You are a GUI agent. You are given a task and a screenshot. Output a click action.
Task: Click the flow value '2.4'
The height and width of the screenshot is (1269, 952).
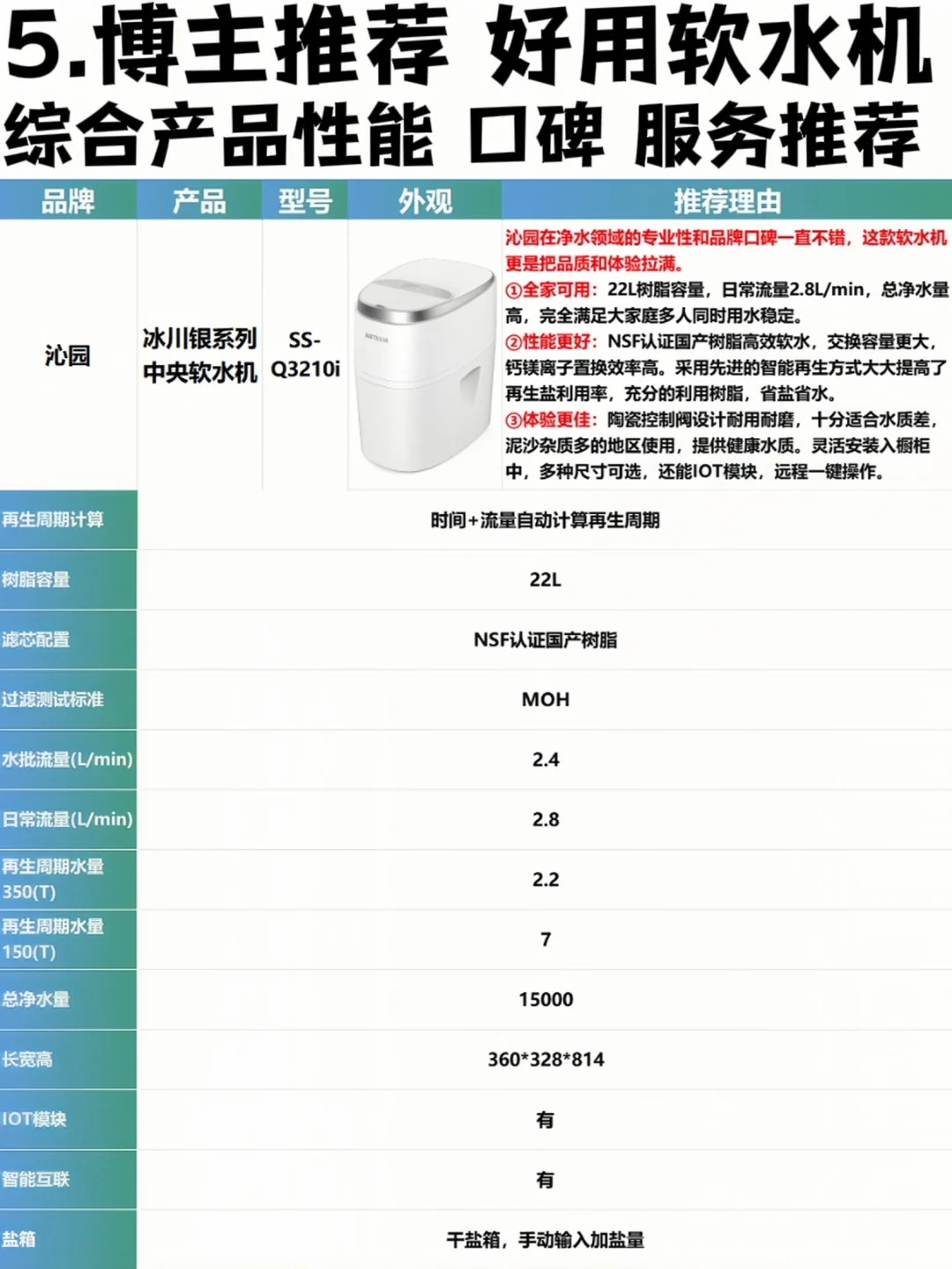(x=546, y=759)
